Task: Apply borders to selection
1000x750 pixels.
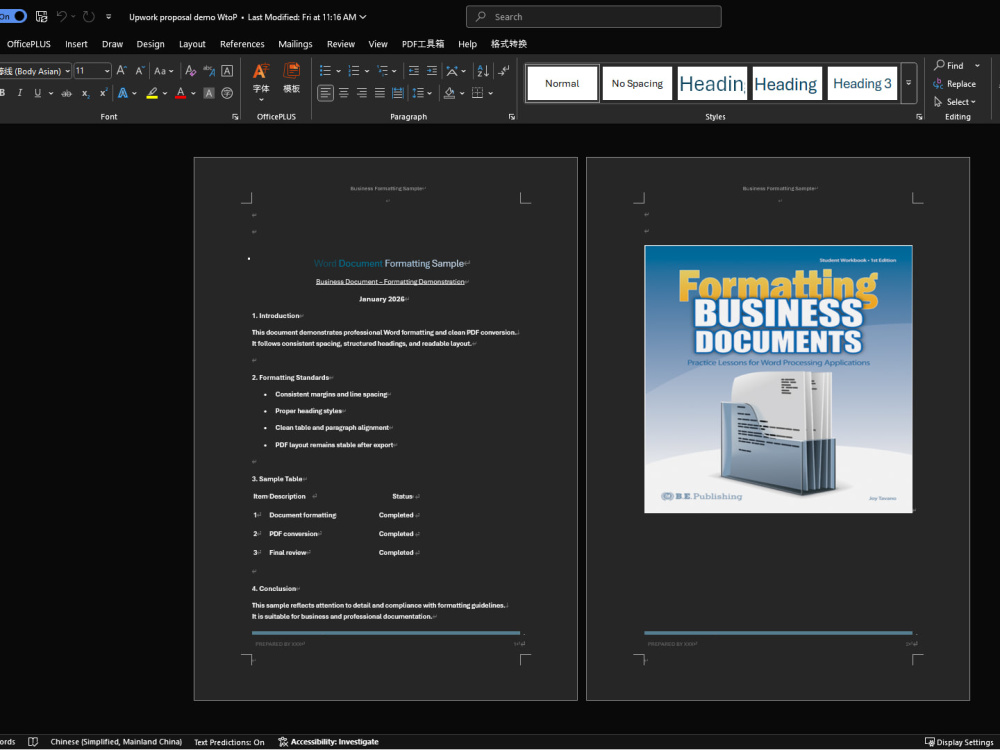Action: [x=477, y=93]
